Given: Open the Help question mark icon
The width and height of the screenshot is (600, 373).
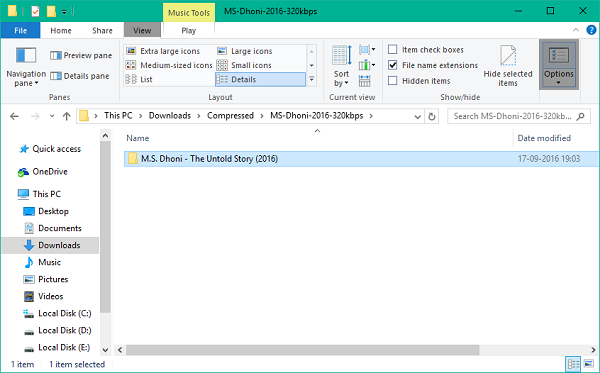Looking at the screenshot, I should [x=591, y=30].
